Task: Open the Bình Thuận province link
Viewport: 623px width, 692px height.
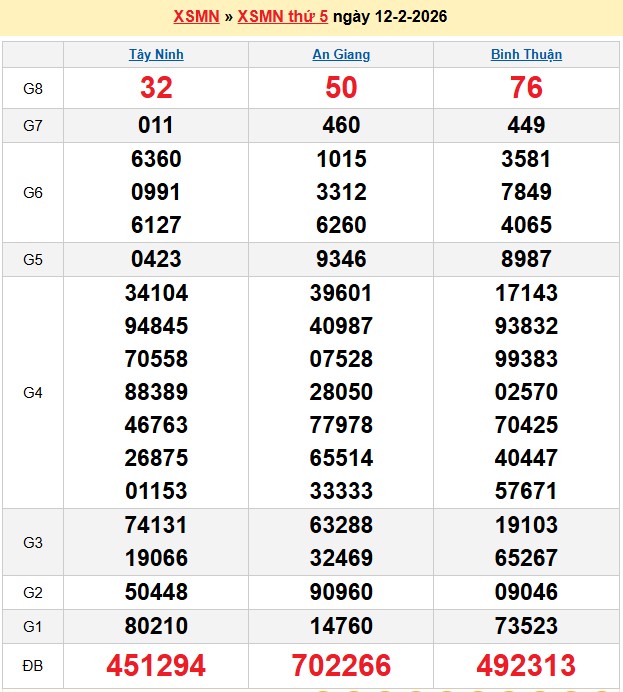Action: (x=526, y=55)
